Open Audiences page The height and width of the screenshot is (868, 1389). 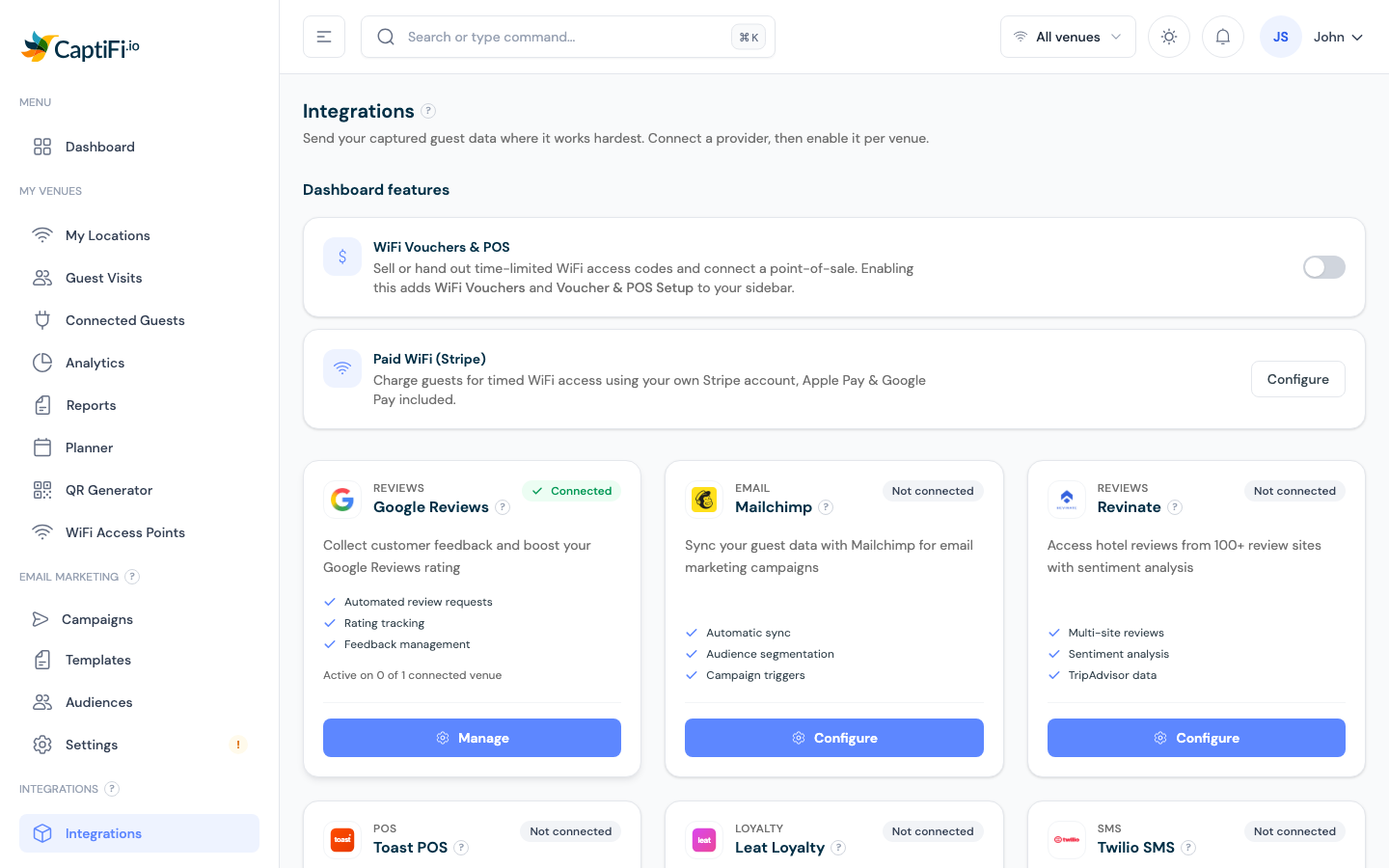[x=139, y=702]
